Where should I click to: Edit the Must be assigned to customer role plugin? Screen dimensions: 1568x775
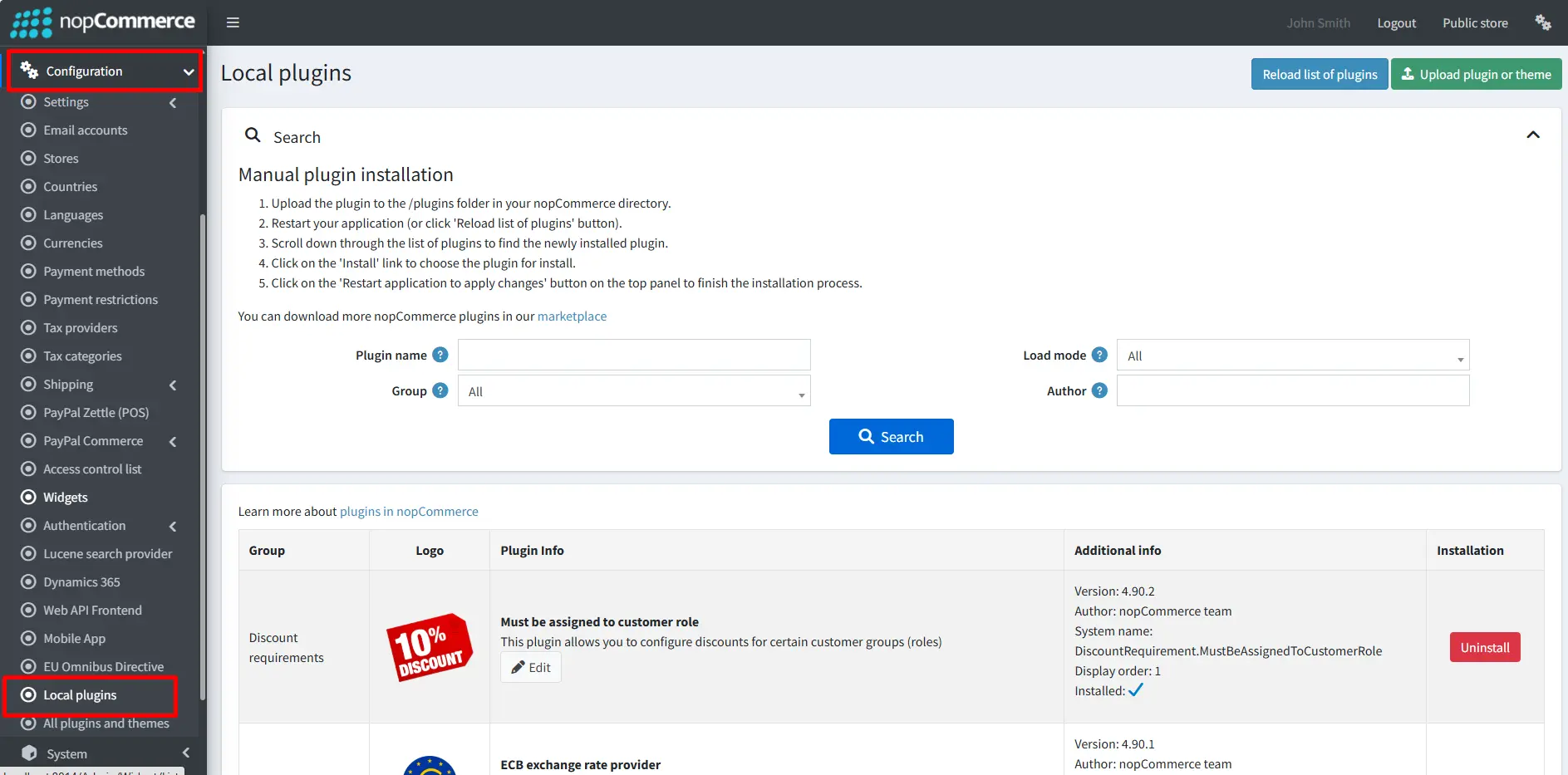(531, 667)
